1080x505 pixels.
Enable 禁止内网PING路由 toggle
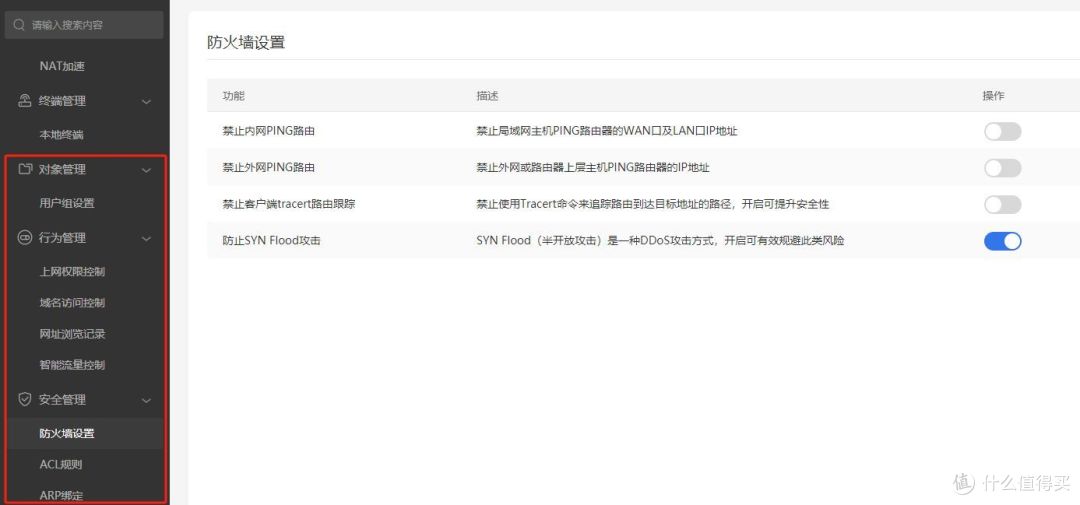(1002, 132)
